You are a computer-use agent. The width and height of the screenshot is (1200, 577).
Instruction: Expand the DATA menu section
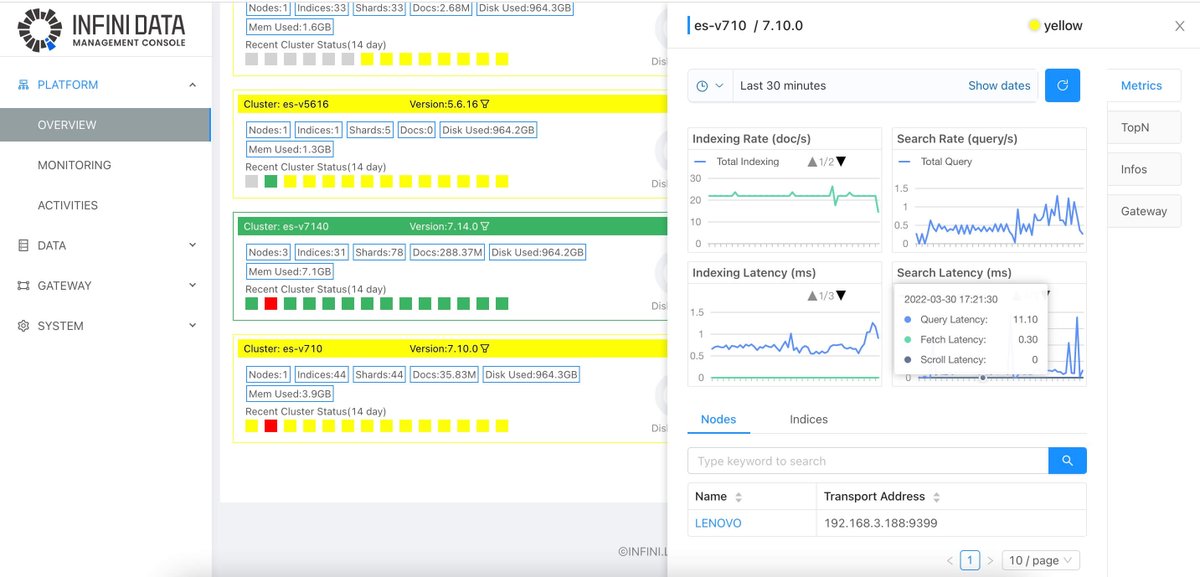(193, 245)
